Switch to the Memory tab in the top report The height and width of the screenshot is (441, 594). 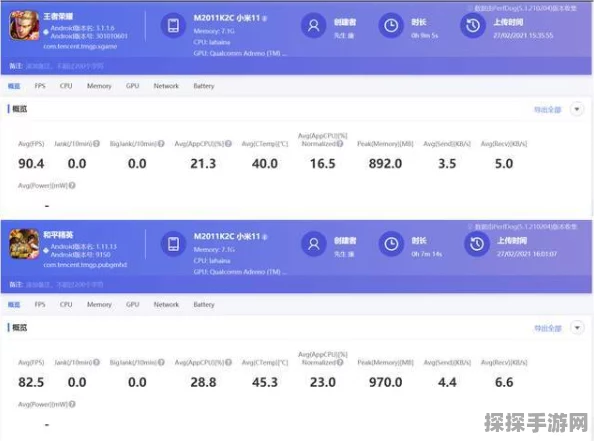[99, 86]
